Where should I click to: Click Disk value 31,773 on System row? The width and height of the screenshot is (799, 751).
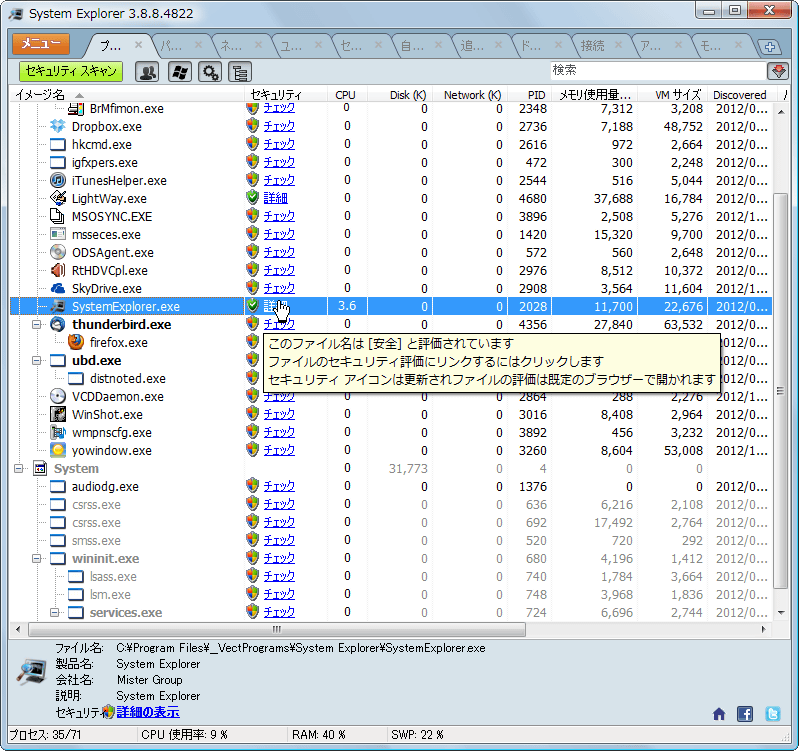tap(408, 469)
